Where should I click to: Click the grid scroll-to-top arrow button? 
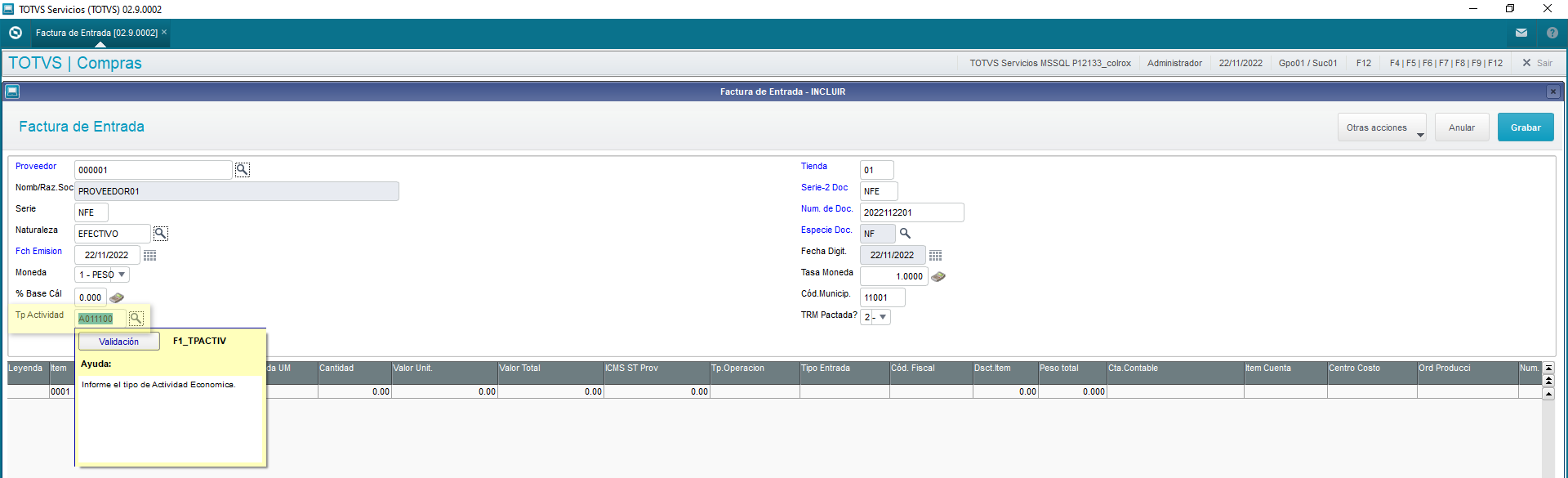(x=1548, y=368)
